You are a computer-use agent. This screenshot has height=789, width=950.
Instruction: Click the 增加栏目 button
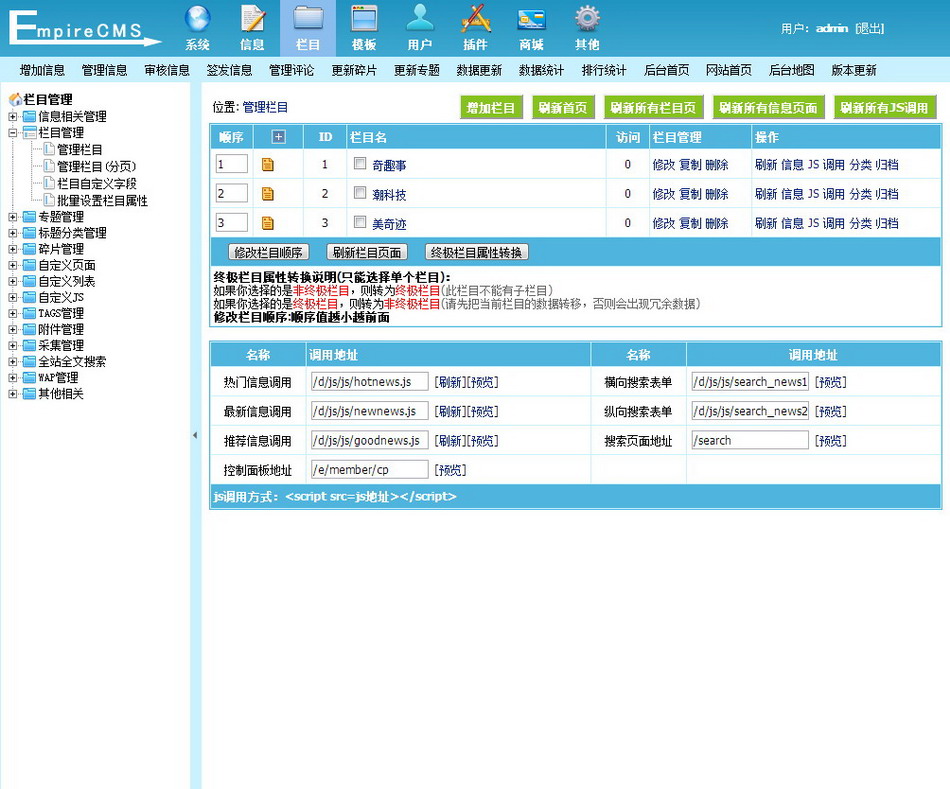[491, 108]
